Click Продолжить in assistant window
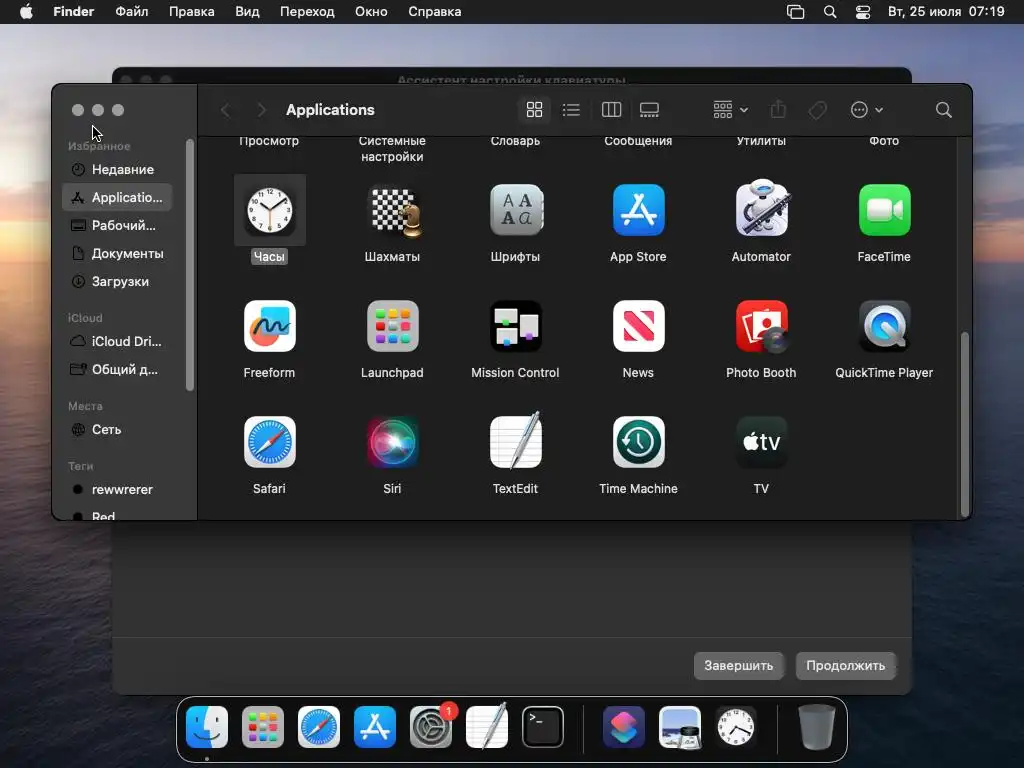This screenshot has width=1024, height=768. (x=845, y=665)
